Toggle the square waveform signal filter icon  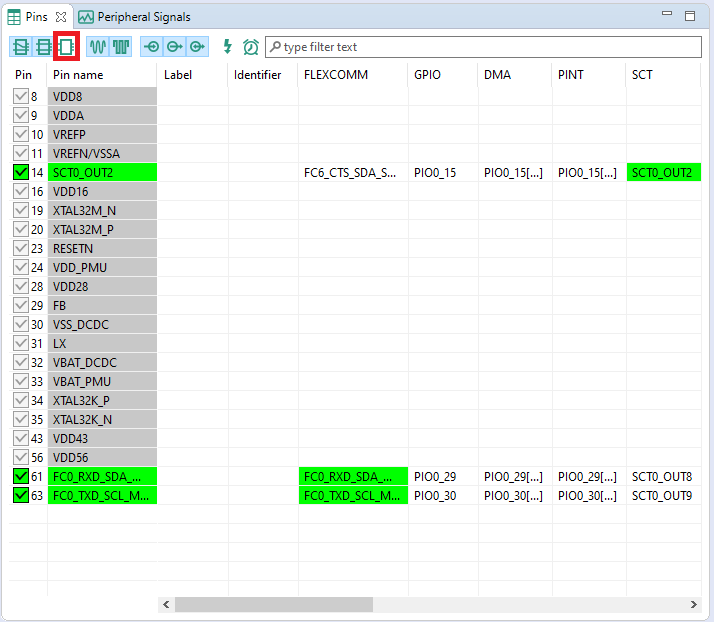(121, 47)
